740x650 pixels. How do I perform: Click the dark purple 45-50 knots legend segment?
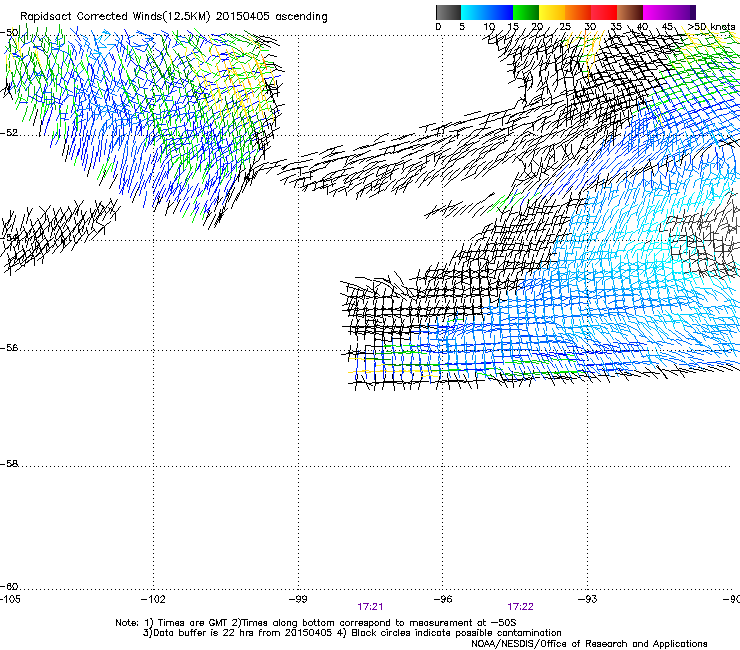click(x=682, y=12)
